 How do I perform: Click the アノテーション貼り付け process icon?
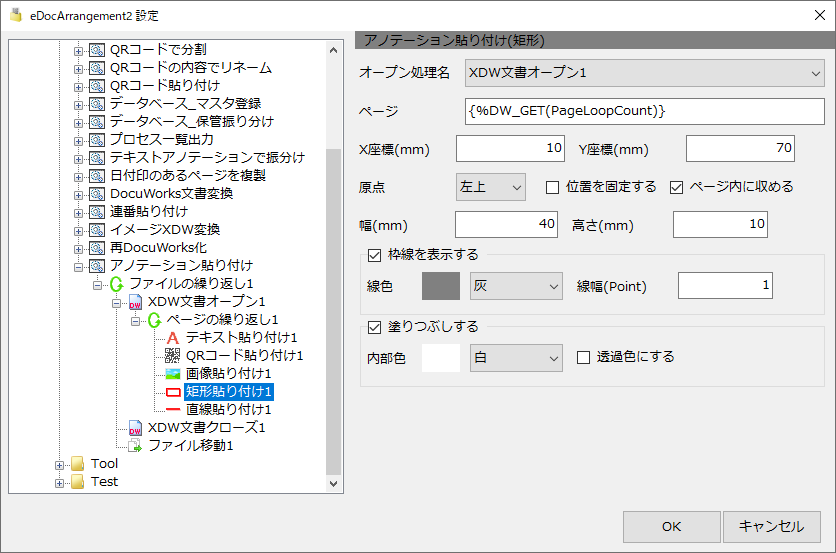(x=97, y=266)
